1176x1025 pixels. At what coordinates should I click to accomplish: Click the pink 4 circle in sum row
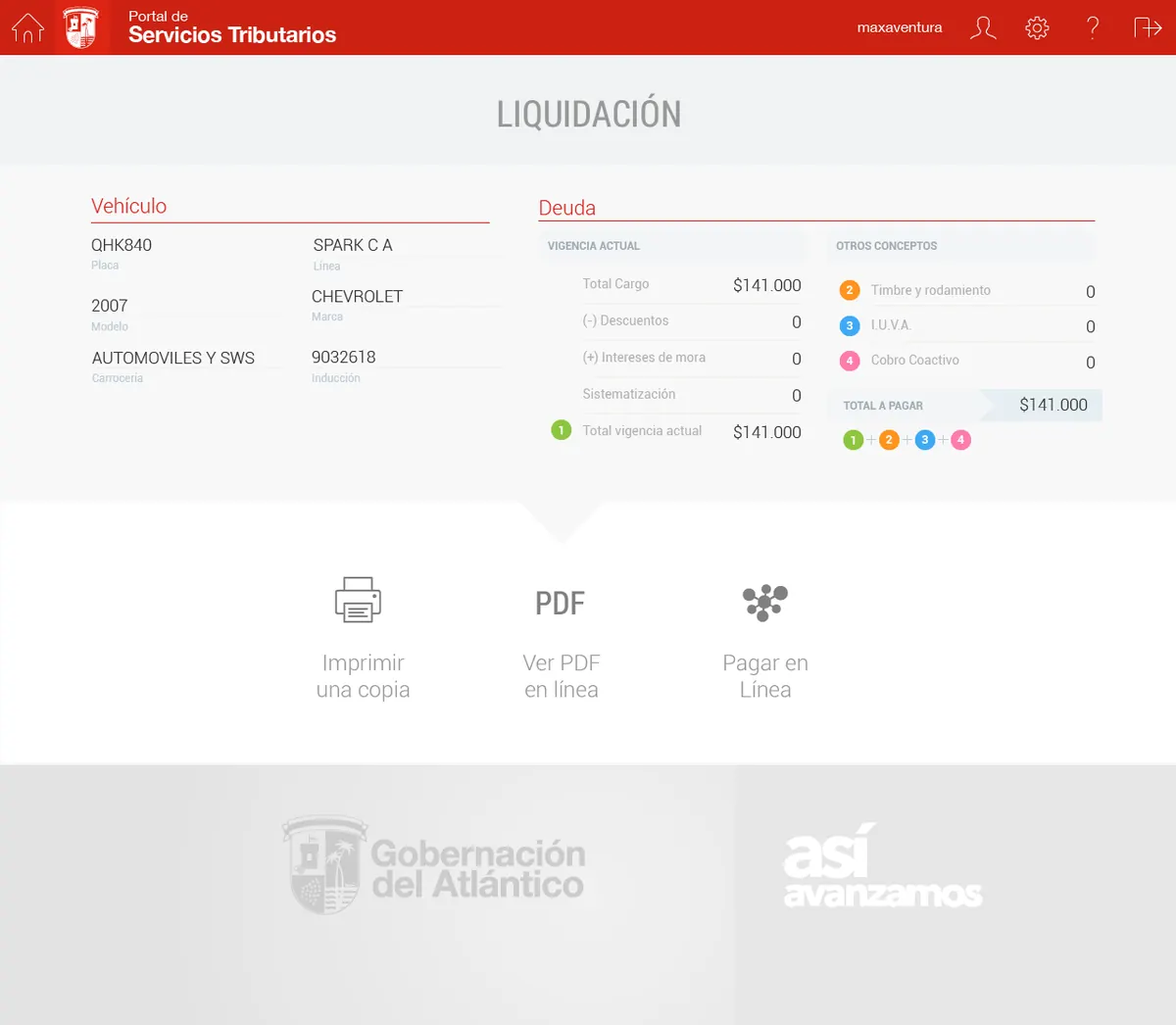click(960, 440)
